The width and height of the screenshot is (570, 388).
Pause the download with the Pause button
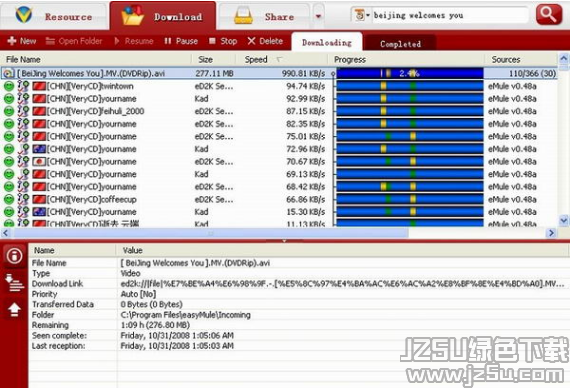[181, 41]
